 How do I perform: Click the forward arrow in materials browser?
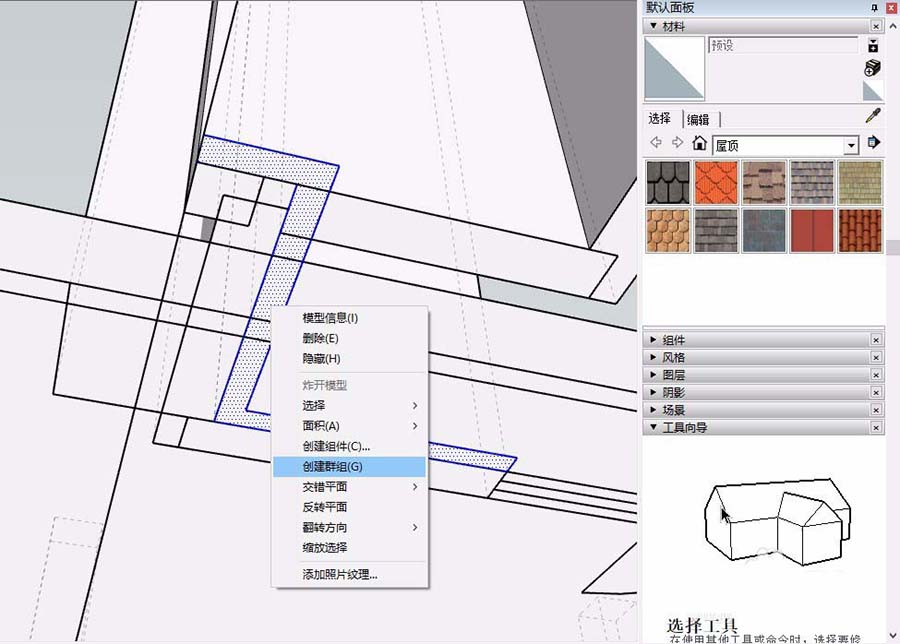[677, 144]
